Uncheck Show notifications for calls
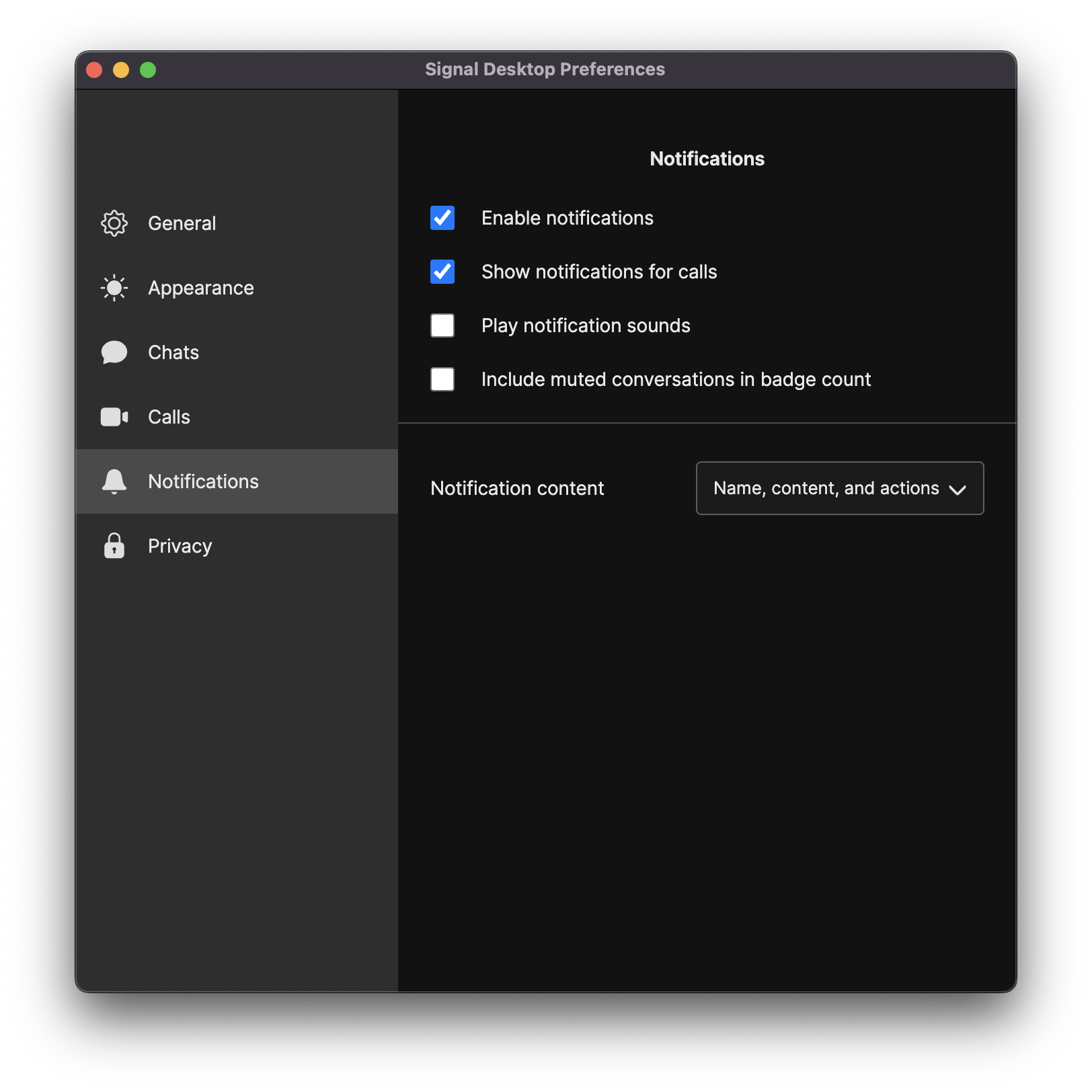The image size is (1092, 1092). [442, 272]
